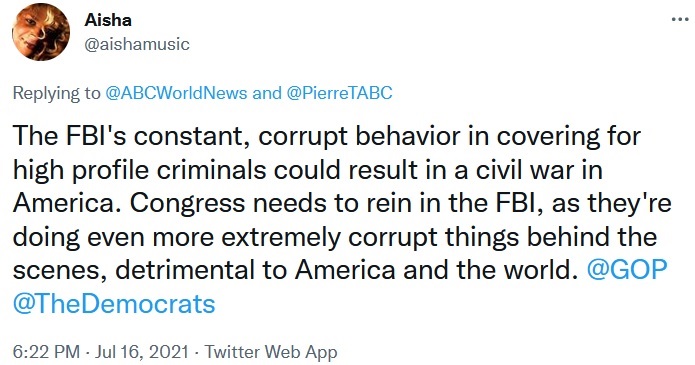Open the three-dot more options menu
Viewport: 695px width, 365px height.
[680, 20]
